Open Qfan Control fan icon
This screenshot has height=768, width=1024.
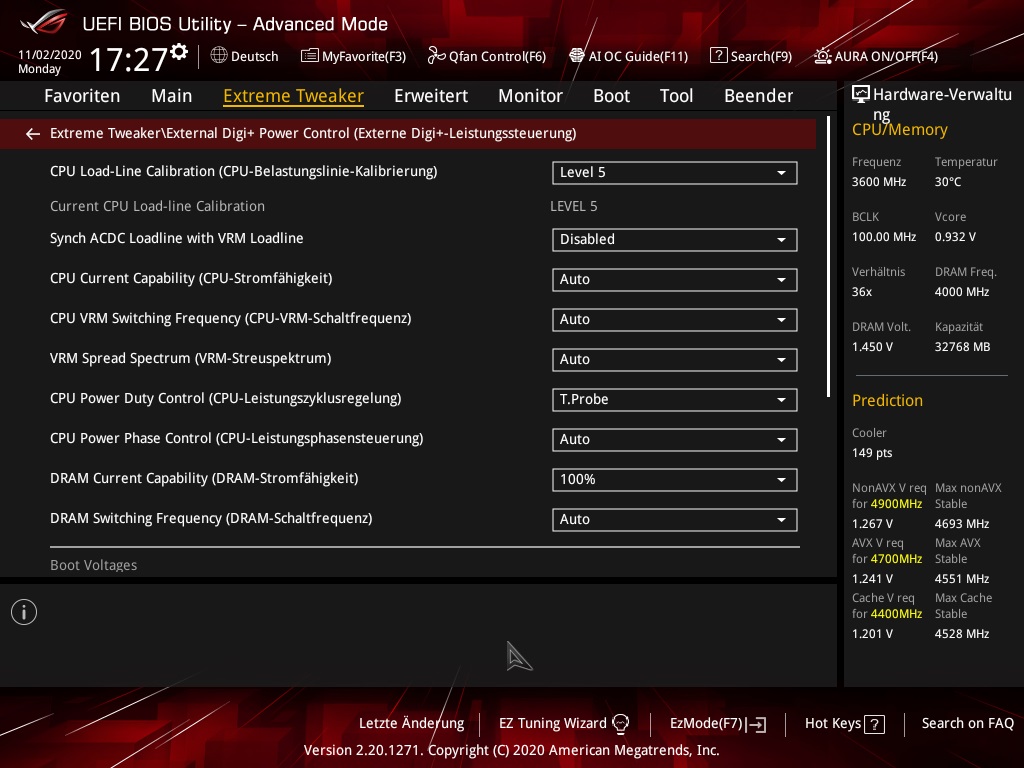coord(436,56)
